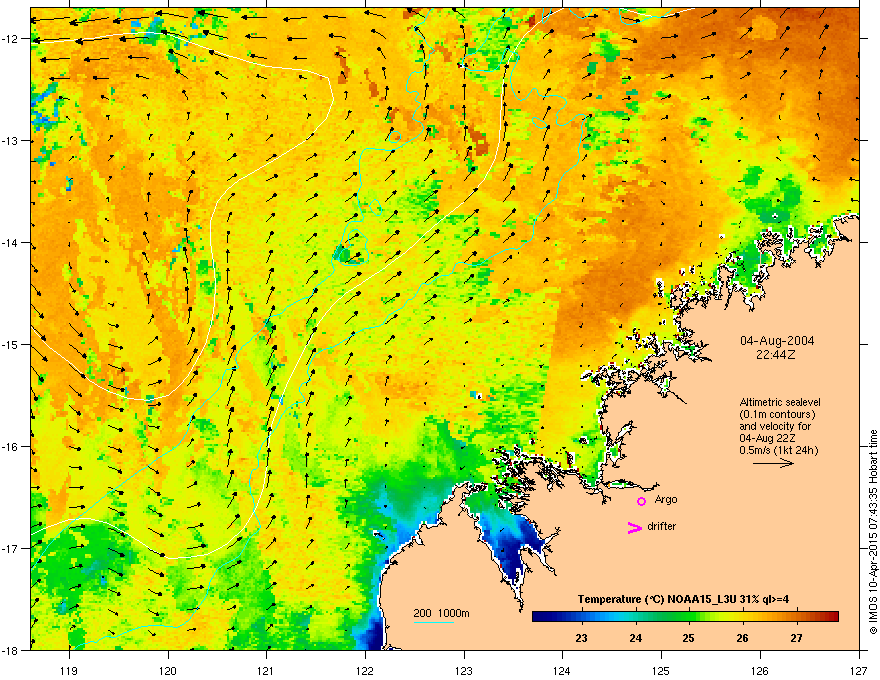Click the '23' color bar tick label
Viewport: 880px width, 680px height.
(x=581, y=638)
